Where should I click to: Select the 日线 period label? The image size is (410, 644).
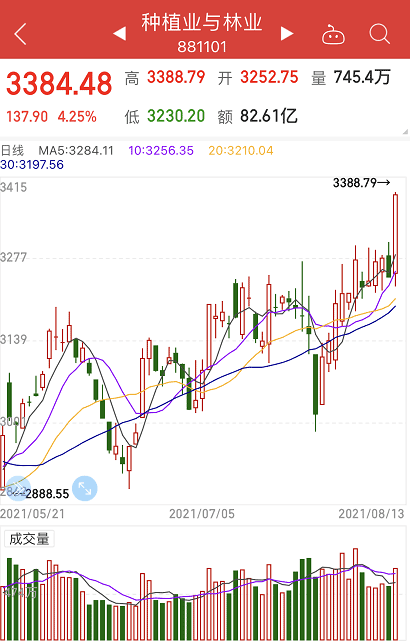12,150
